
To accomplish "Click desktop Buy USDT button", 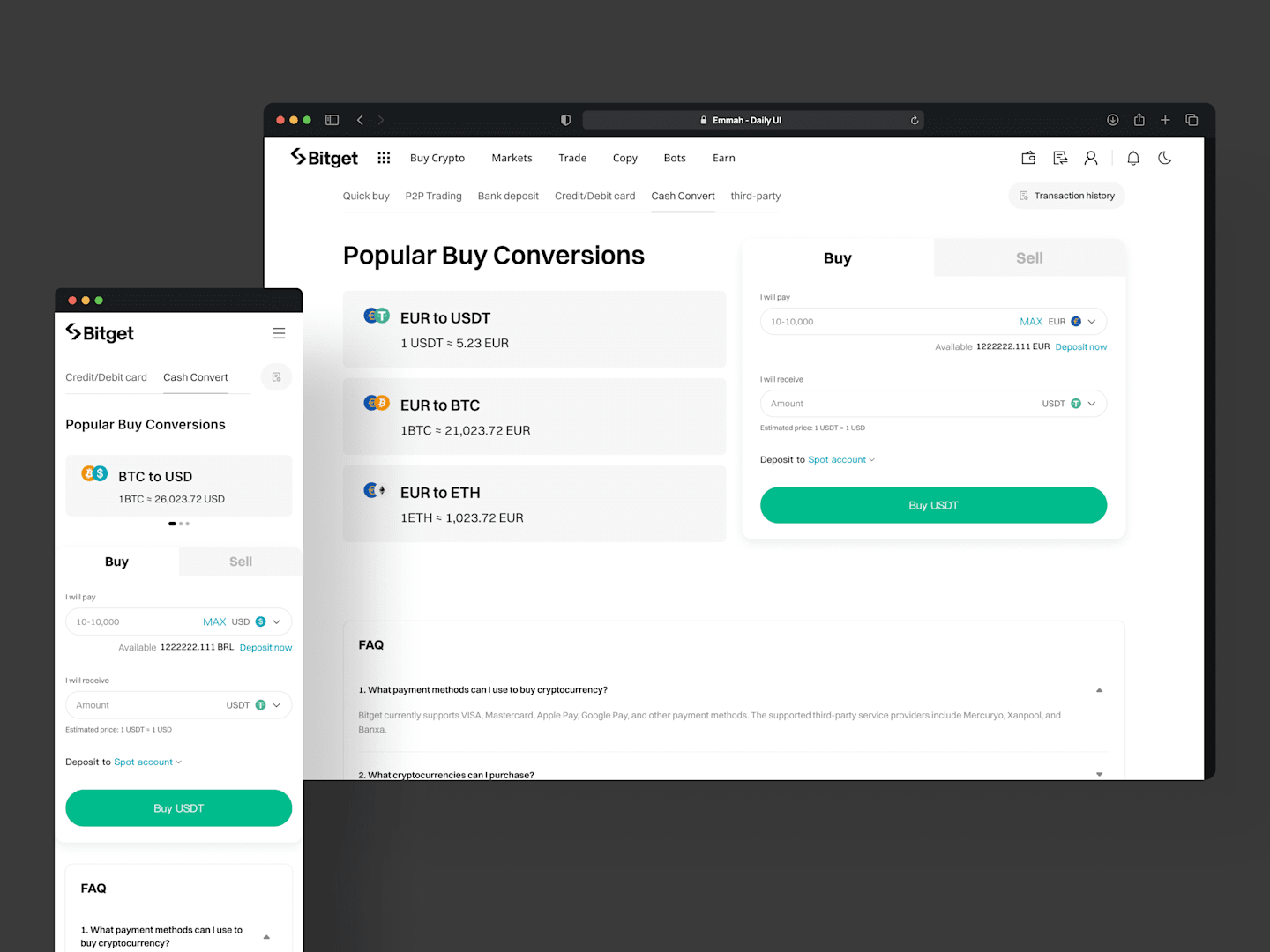I will [x=933, y=505].
